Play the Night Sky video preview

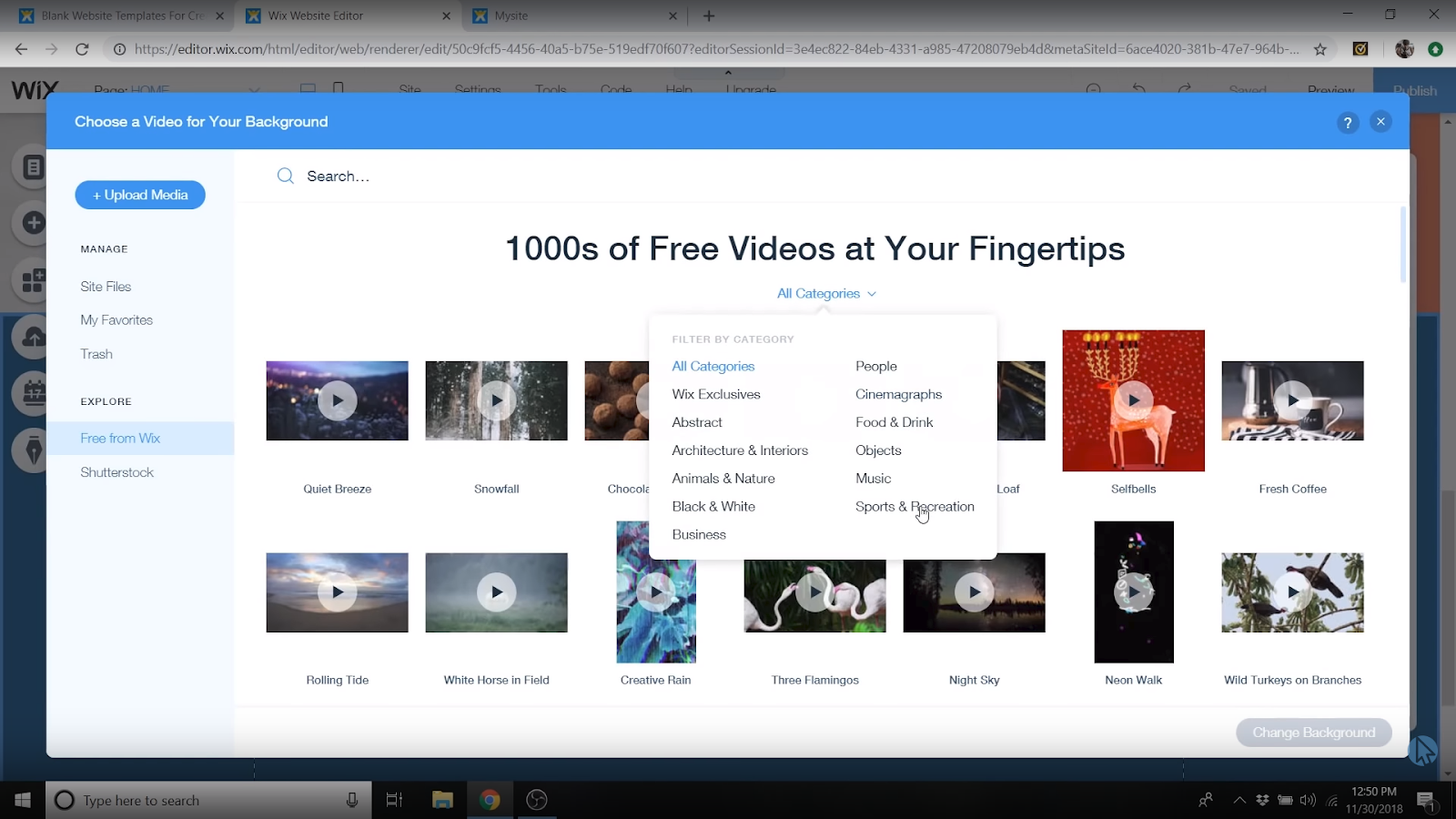[x=975, y=592]
